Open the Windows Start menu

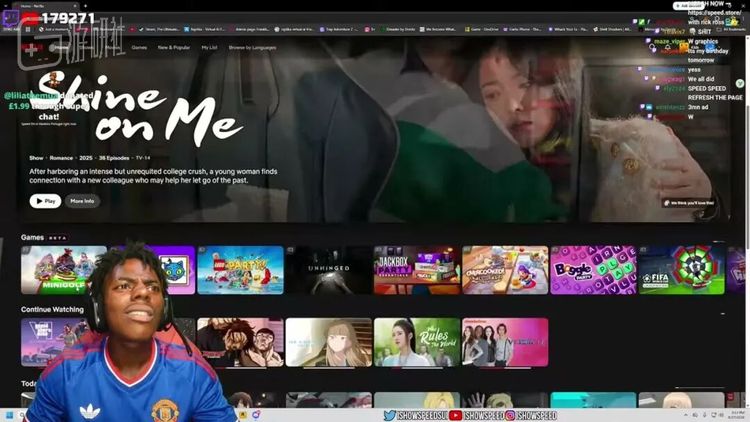[9, 415]
